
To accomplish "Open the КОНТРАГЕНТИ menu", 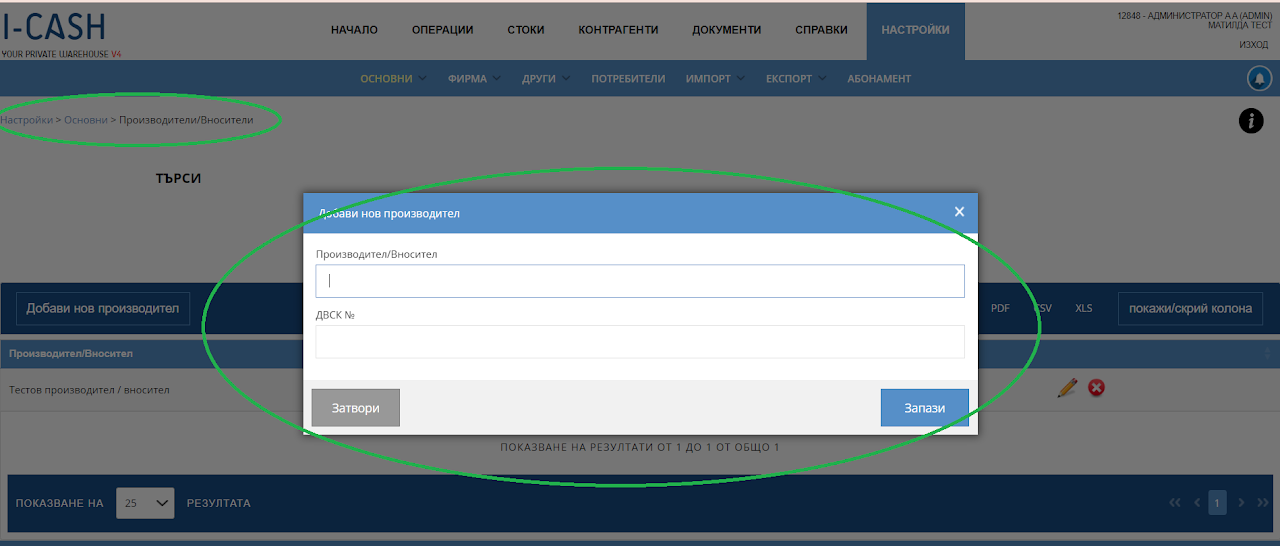I will 618,30.
